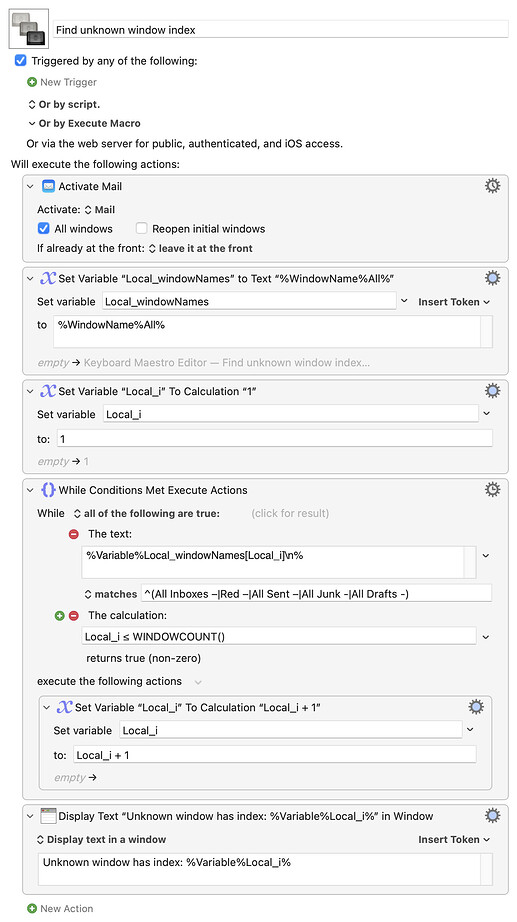Open Insert Token menu in Local_windowNames action
Image resolution: width=517 pixels, height=922 pixels.
tap(454, 302)
